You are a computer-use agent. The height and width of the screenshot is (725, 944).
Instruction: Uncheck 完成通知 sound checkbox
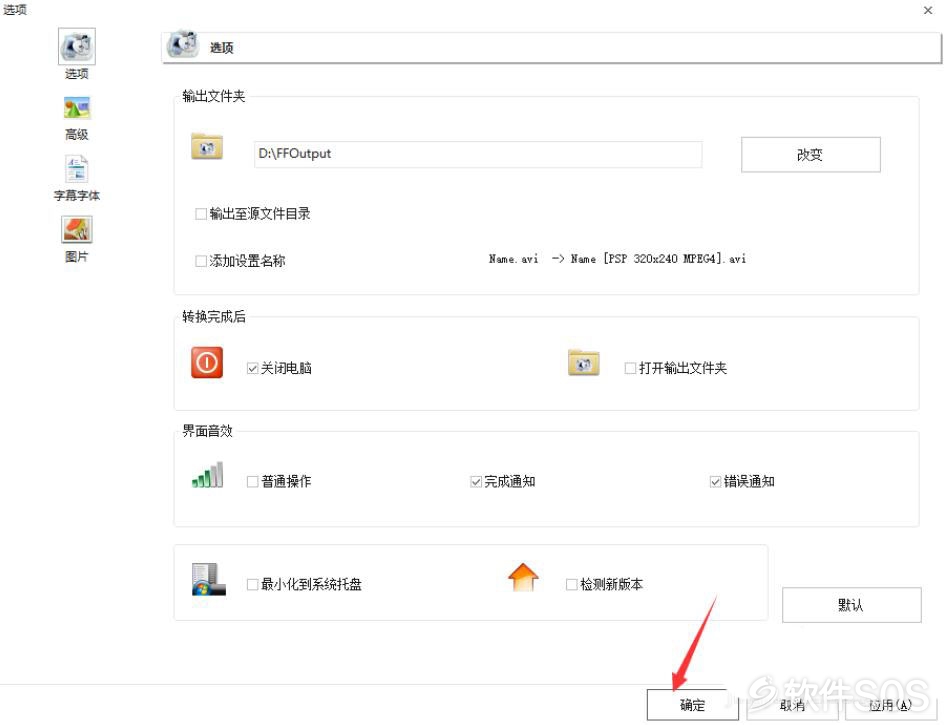[x=476, y=481]
